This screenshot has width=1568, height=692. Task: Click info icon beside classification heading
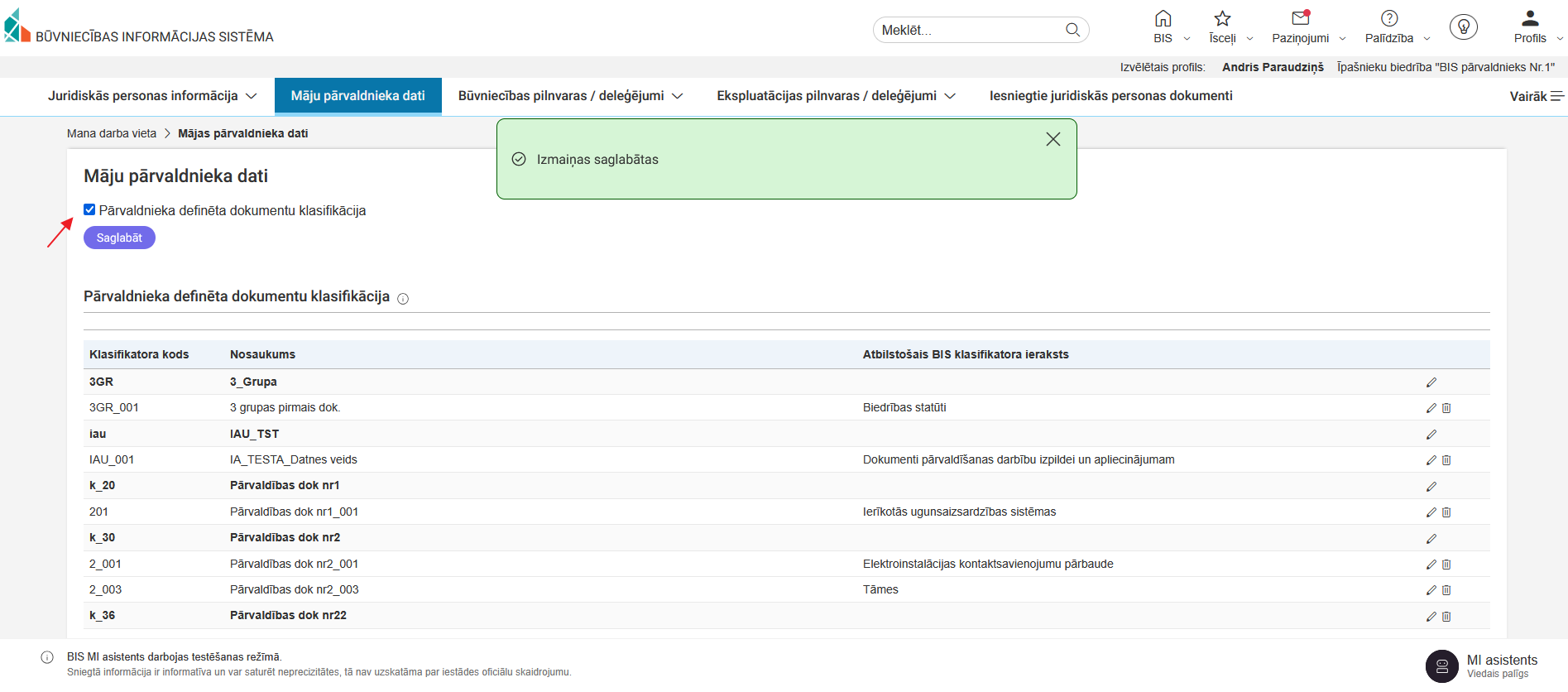pos(403,299)
